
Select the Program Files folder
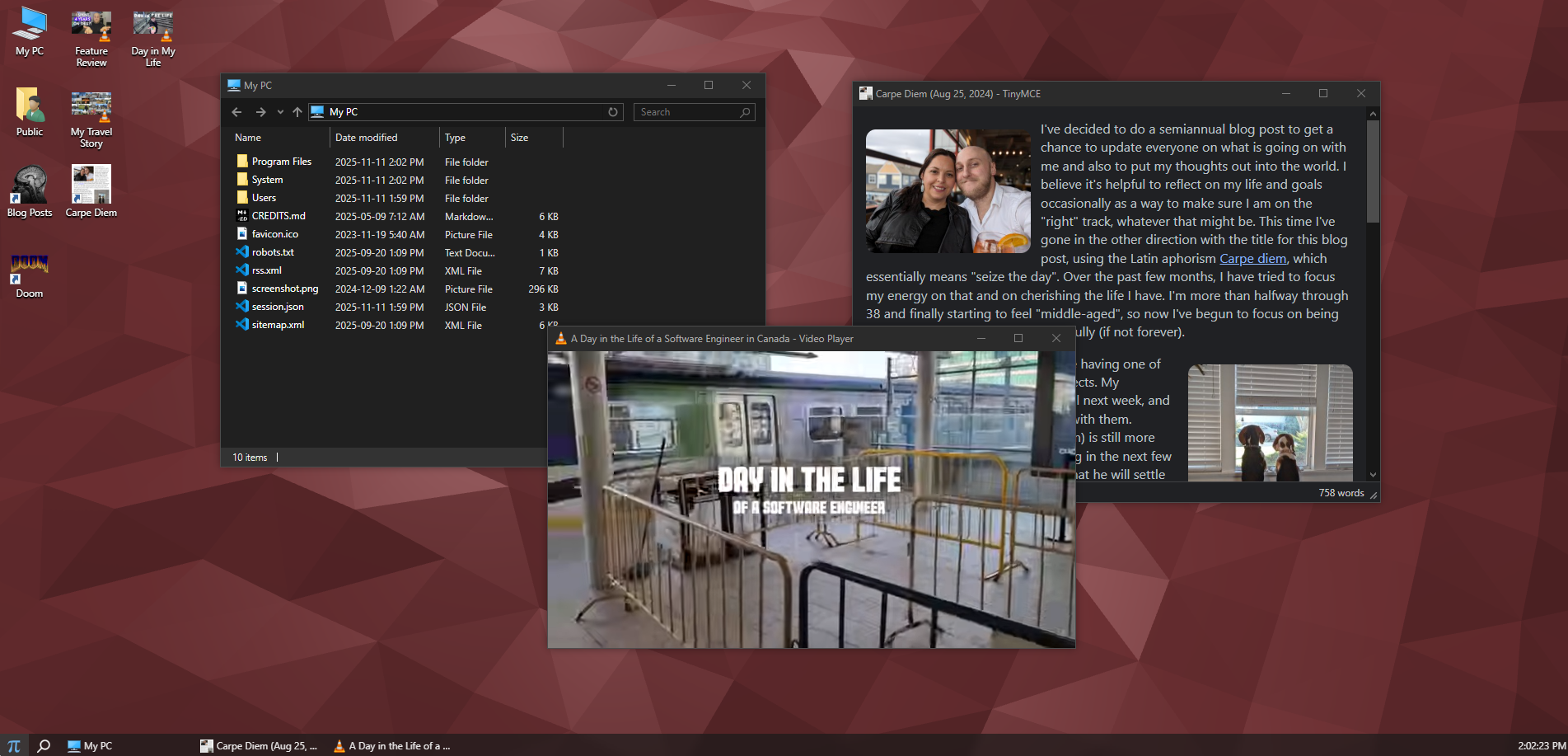pyautogui.click(x=281, y=162)
